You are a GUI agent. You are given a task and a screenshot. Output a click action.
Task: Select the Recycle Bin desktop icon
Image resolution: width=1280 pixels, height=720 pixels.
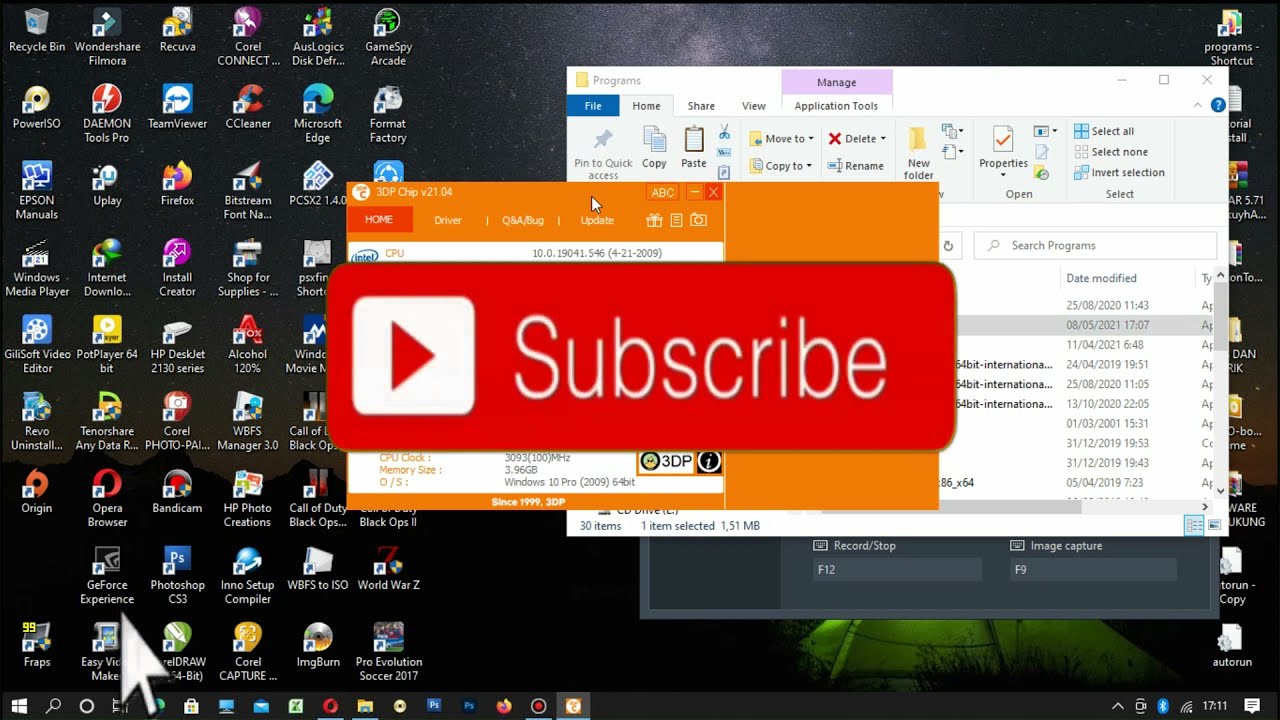click(x=37, y=31)
